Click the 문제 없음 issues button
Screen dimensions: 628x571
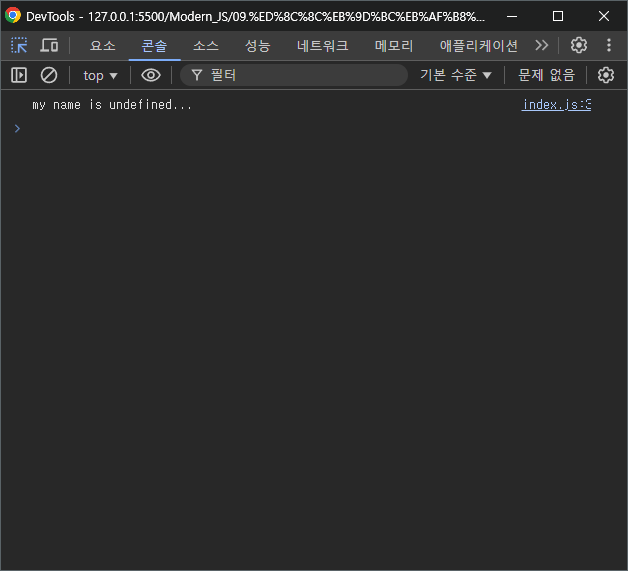(546, 75)
